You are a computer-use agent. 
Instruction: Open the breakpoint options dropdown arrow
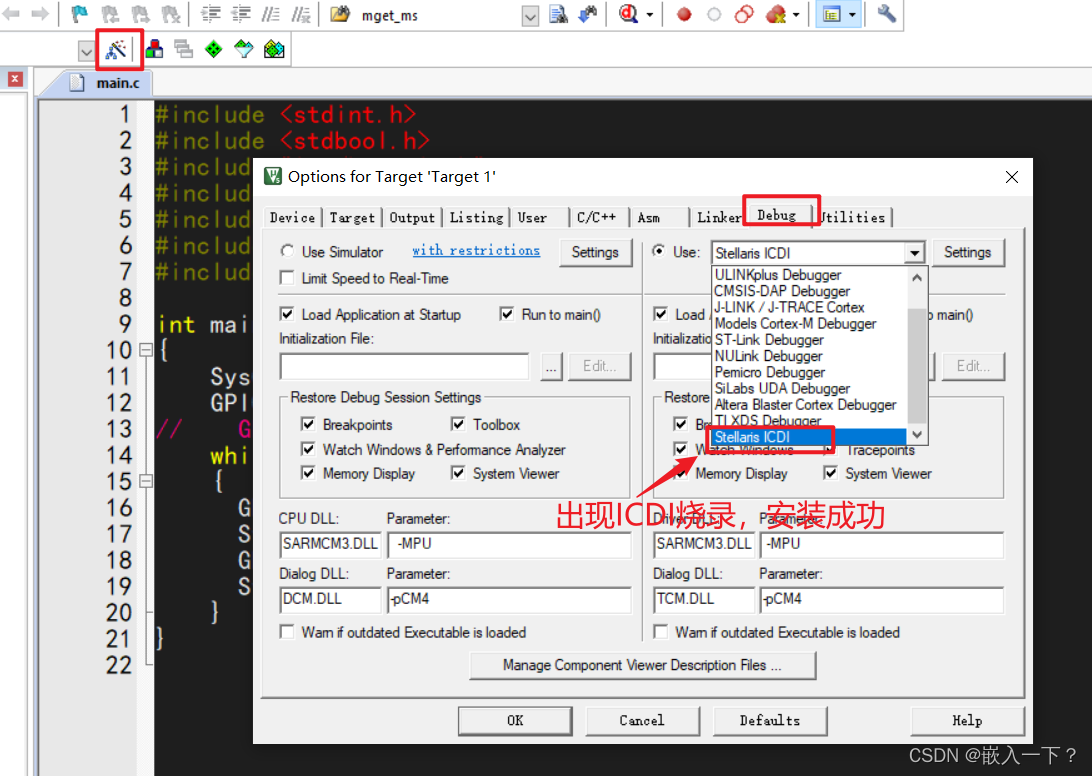point(796,15)
